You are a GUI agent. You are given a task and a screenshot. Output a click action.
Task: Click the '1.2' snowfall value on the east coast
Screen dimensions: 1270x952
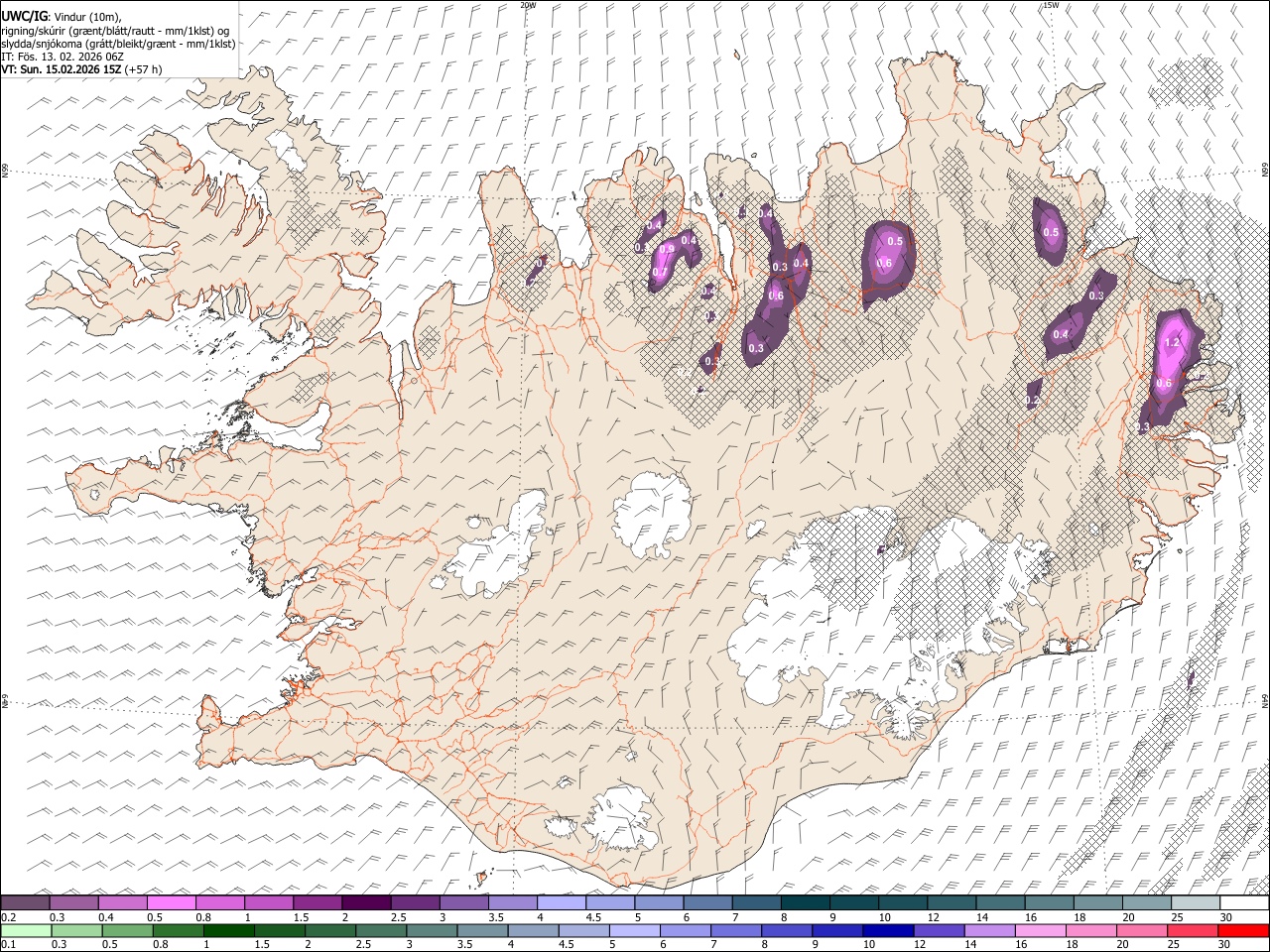pyautogui.click(x=1172, y=342)
